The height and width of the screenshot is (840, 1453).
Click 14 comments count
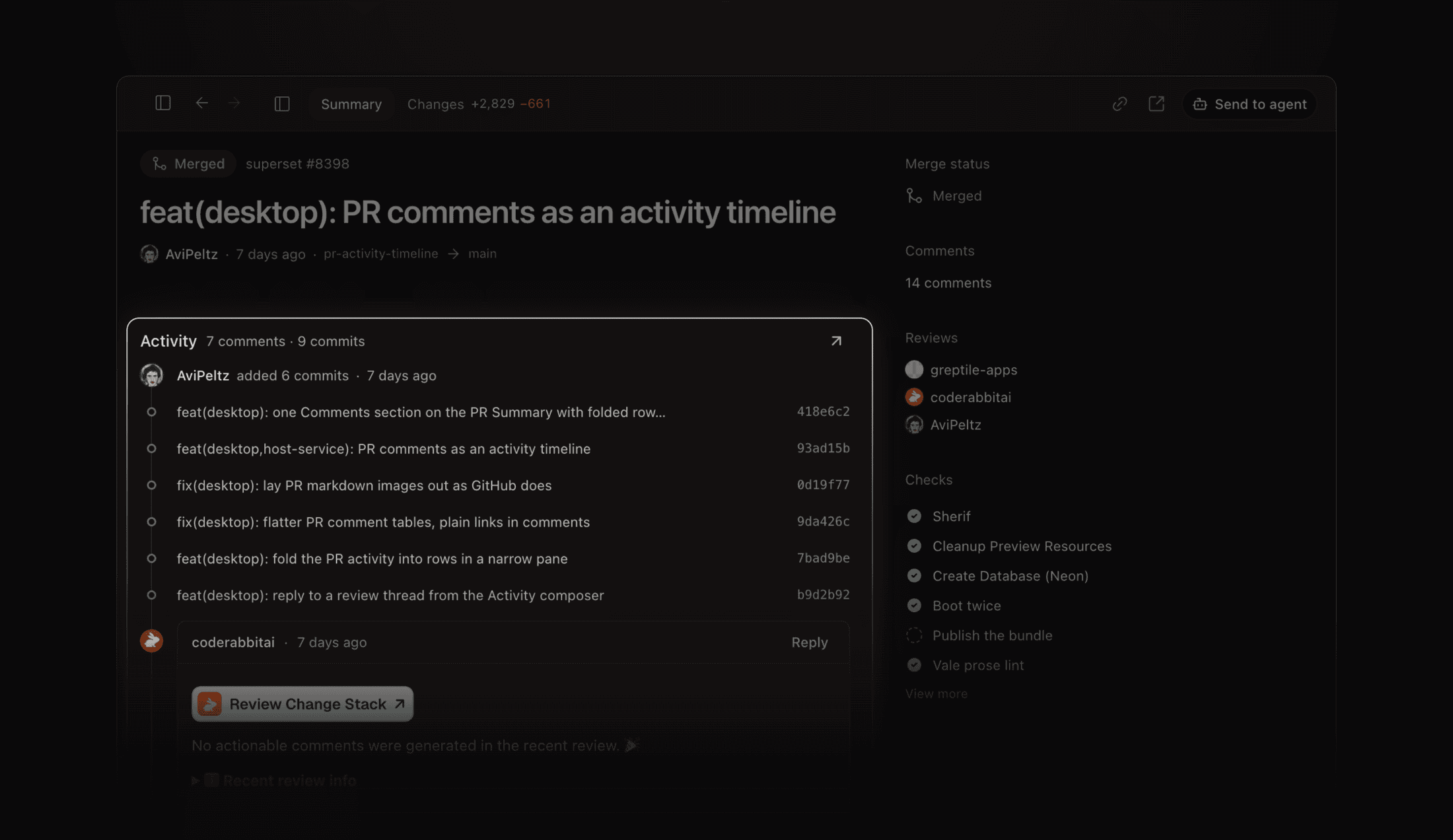click(948, 283)
